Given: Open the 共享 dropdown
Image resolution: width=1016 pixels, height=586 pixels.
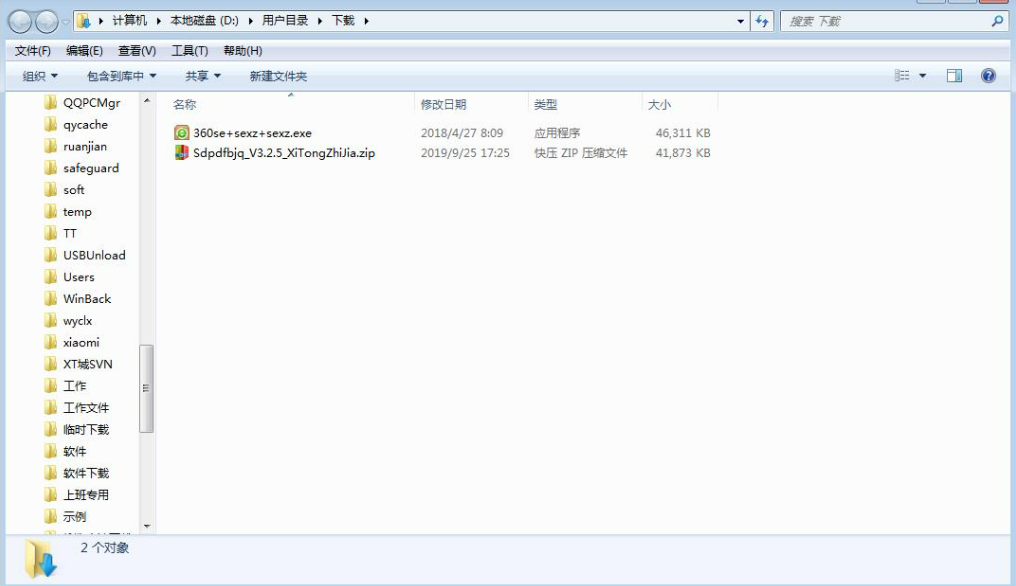Looking at the screenshot, I should point(203,76).
